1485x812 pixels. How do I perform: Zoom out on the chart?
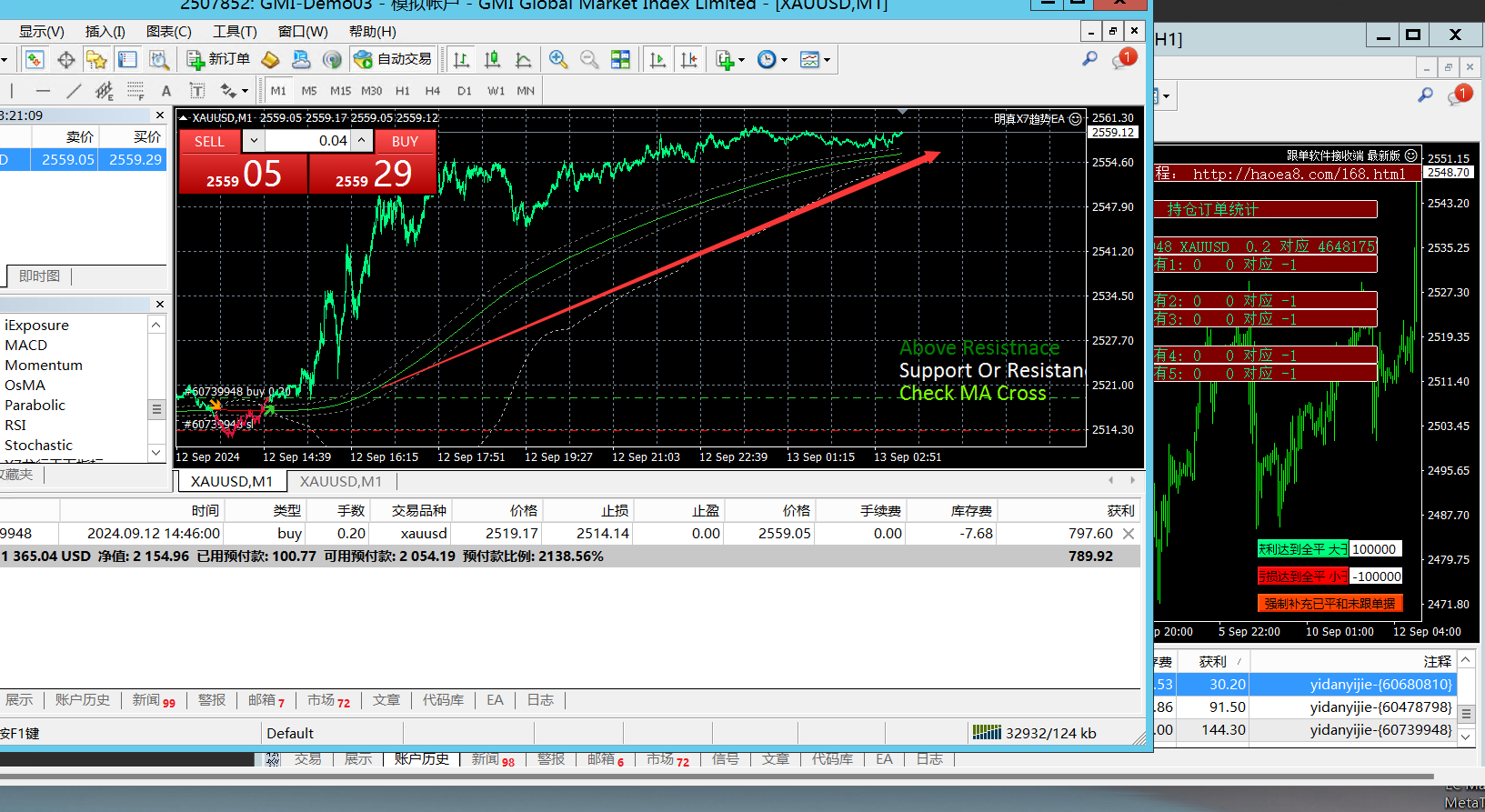click(589, 60)
